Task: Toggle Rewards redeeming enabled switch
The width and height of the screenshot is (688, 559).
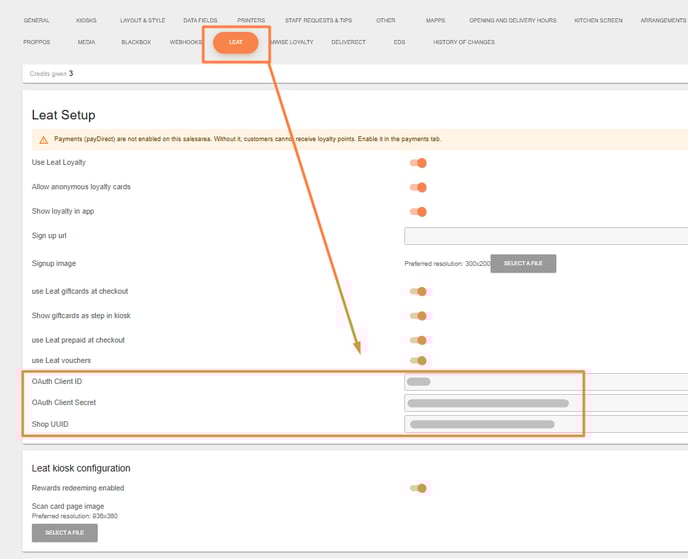Action: [418, 488]
